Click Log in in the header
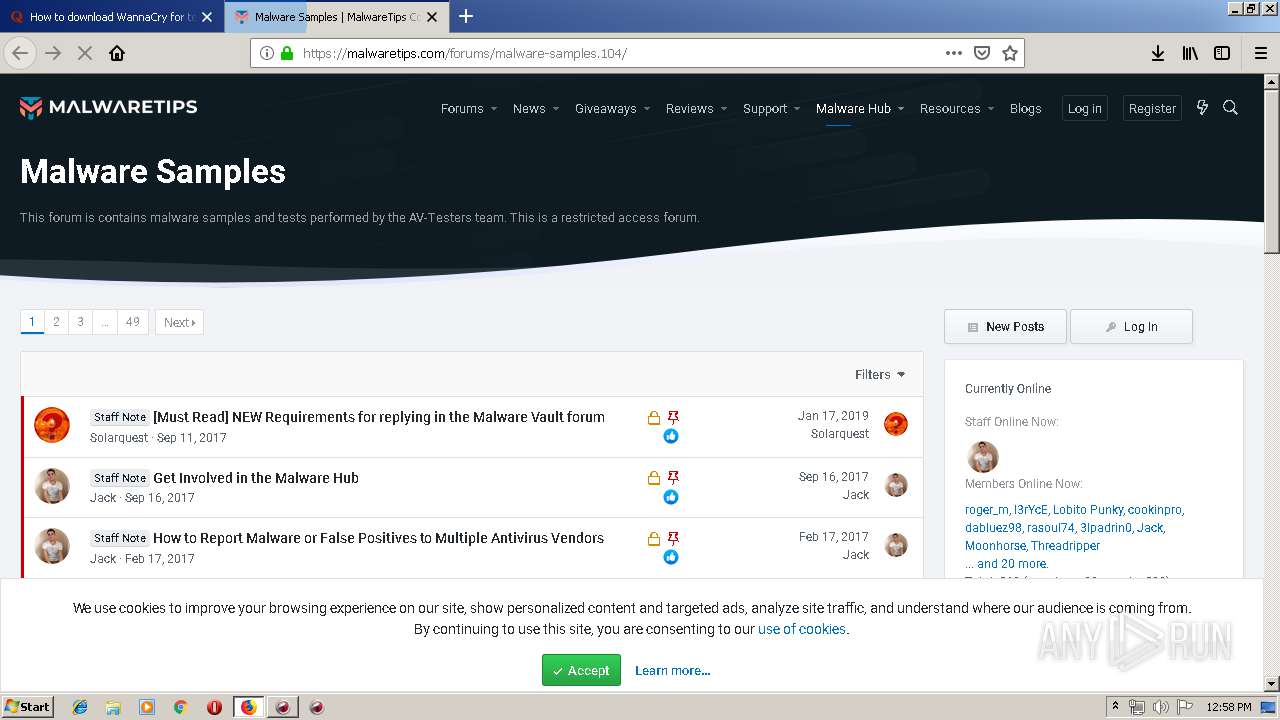Viewport: 1280px width, 720px height. click(1084, 108)
